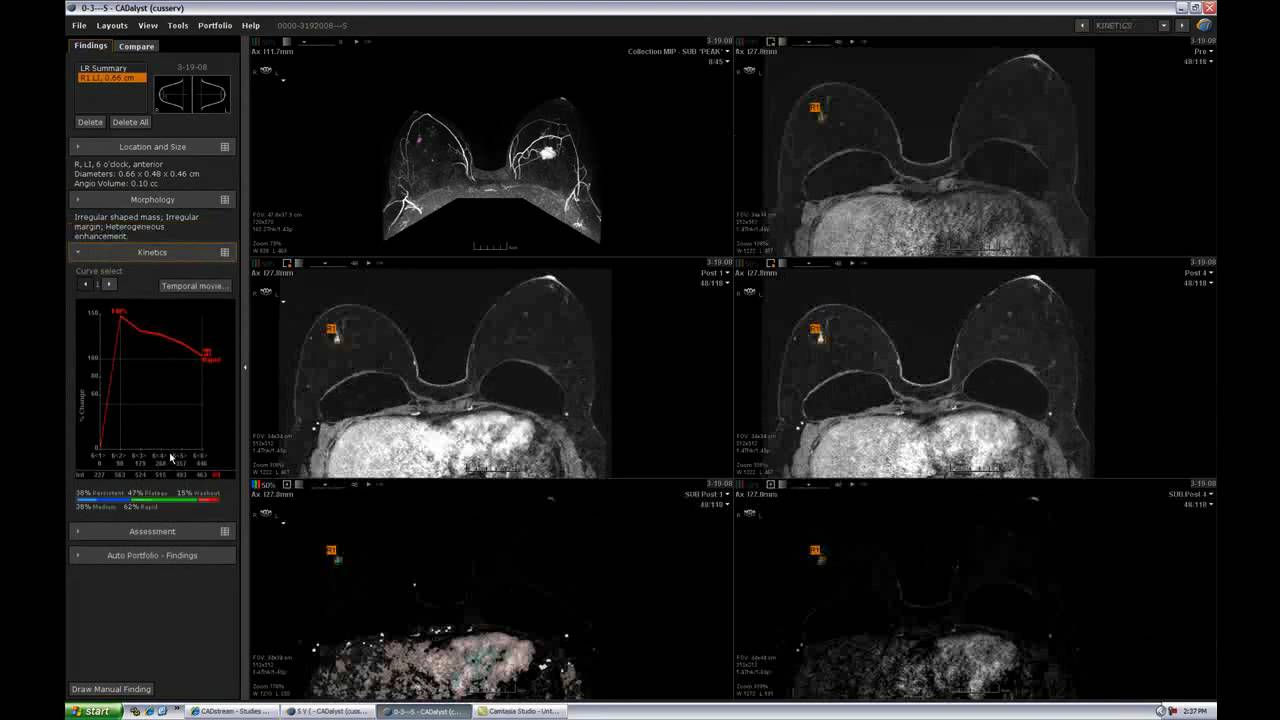The image size is (1280, 720).
Task: Open Morphology grid options icon
Action: coord(225,200)
